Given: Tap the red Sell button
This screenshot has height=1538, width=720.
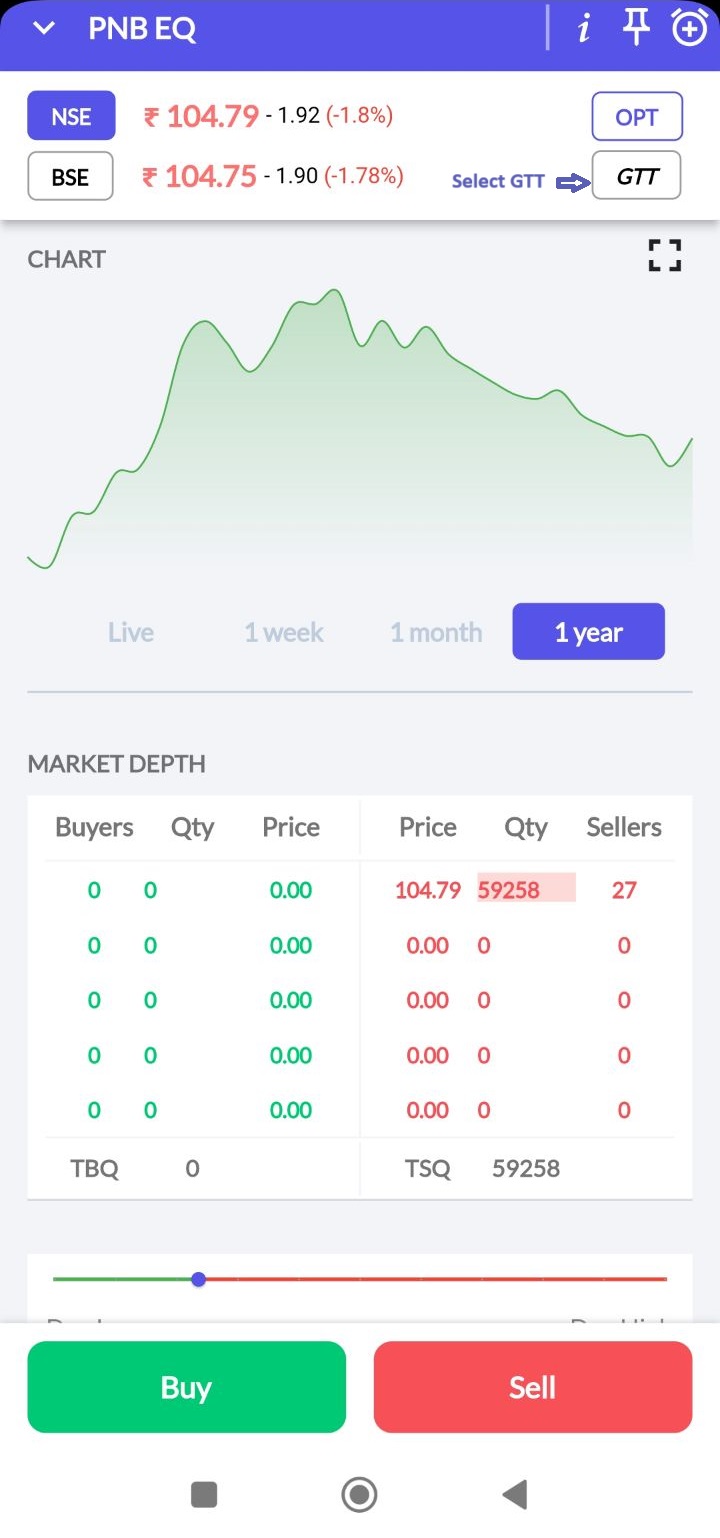Looking at the screenshot, I should pyautogui.click(x=532, y=1387).
